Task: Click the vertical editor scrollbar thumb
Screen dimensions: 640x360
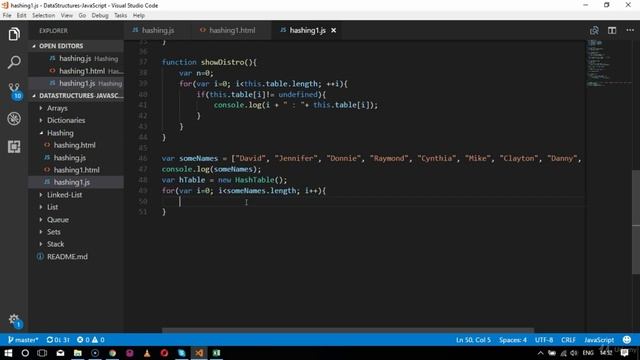Action: pyautogui.click(x=636, y=222)
